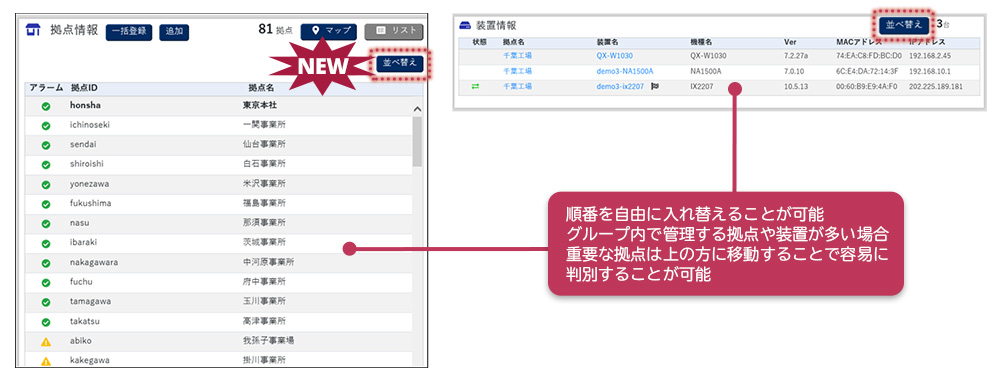Select the ibaraki 茨城事業所 row
1000x385 pixels.
[219, 243]
